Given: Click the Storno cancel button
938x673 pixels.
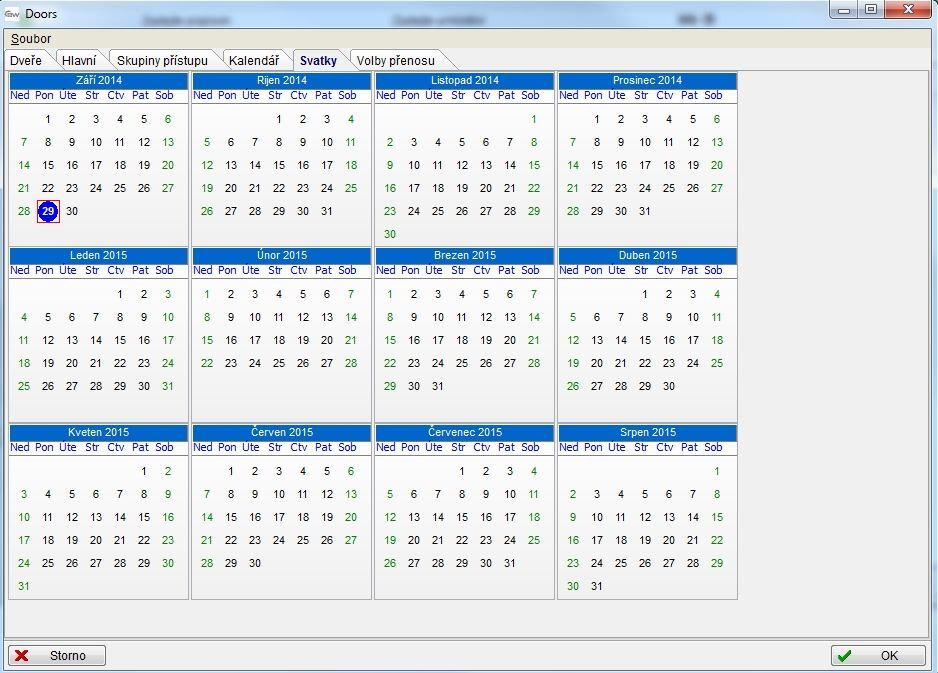Looking at the screenshot, I should [x=57, y=656].
